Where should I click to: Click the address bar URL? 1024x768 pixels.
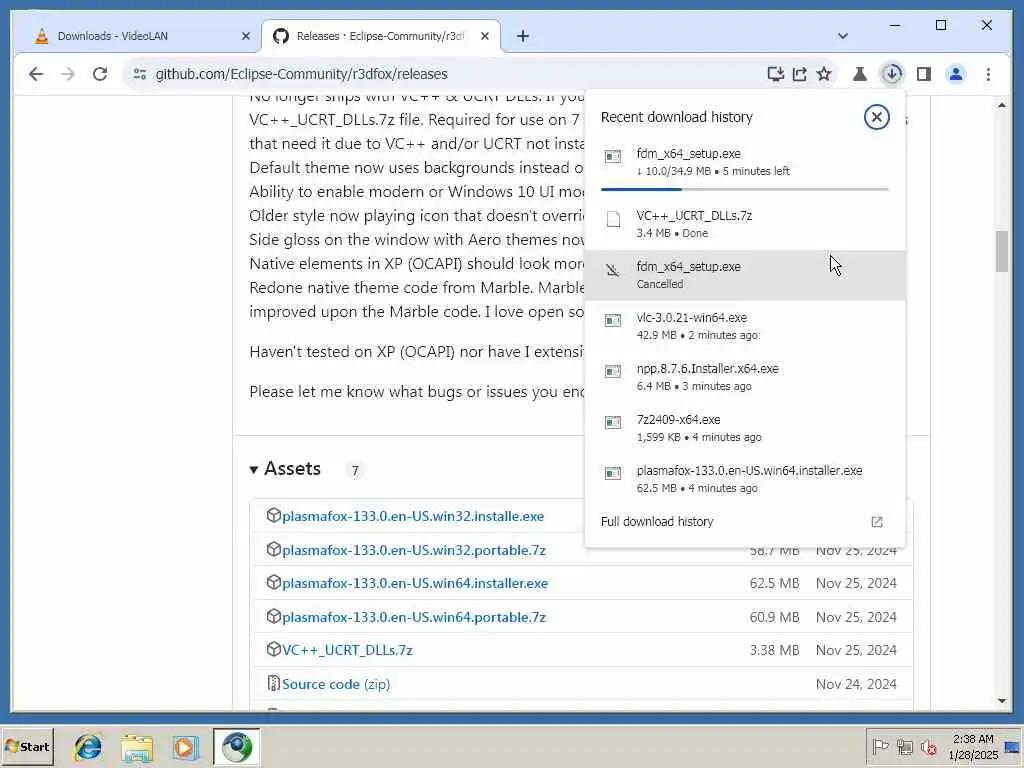pyautogui.click(x=301, y=74)
